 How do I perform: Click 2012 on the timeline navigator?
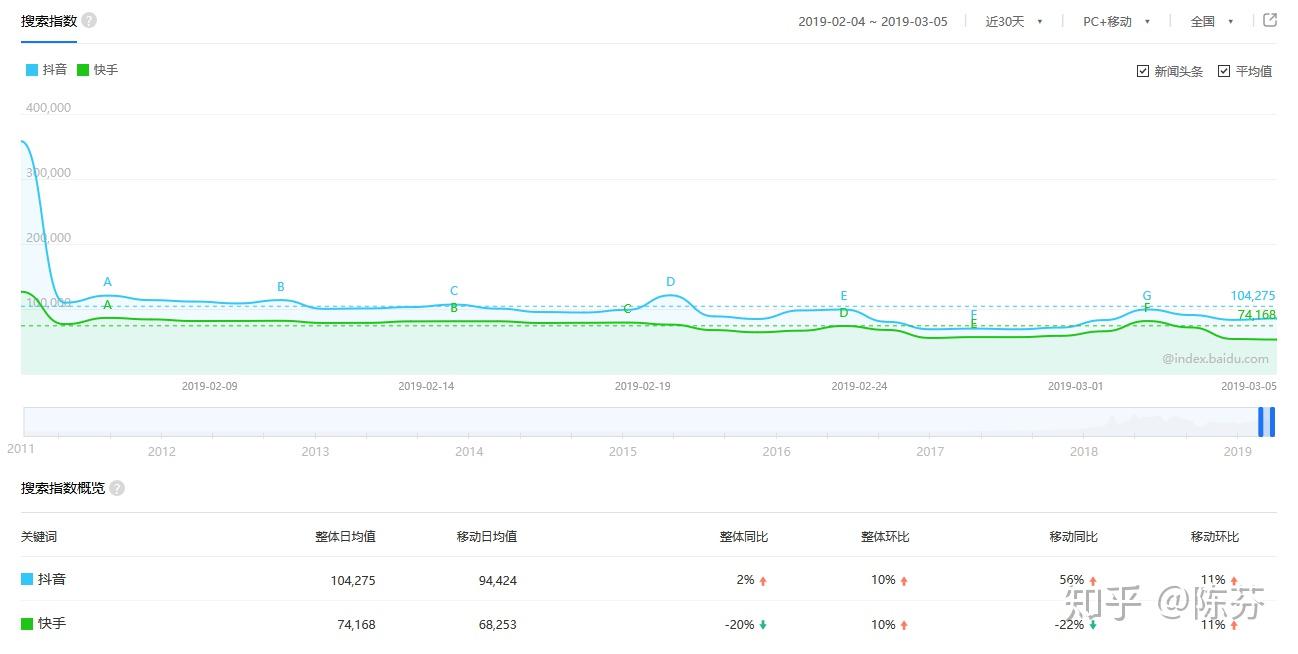161,452
